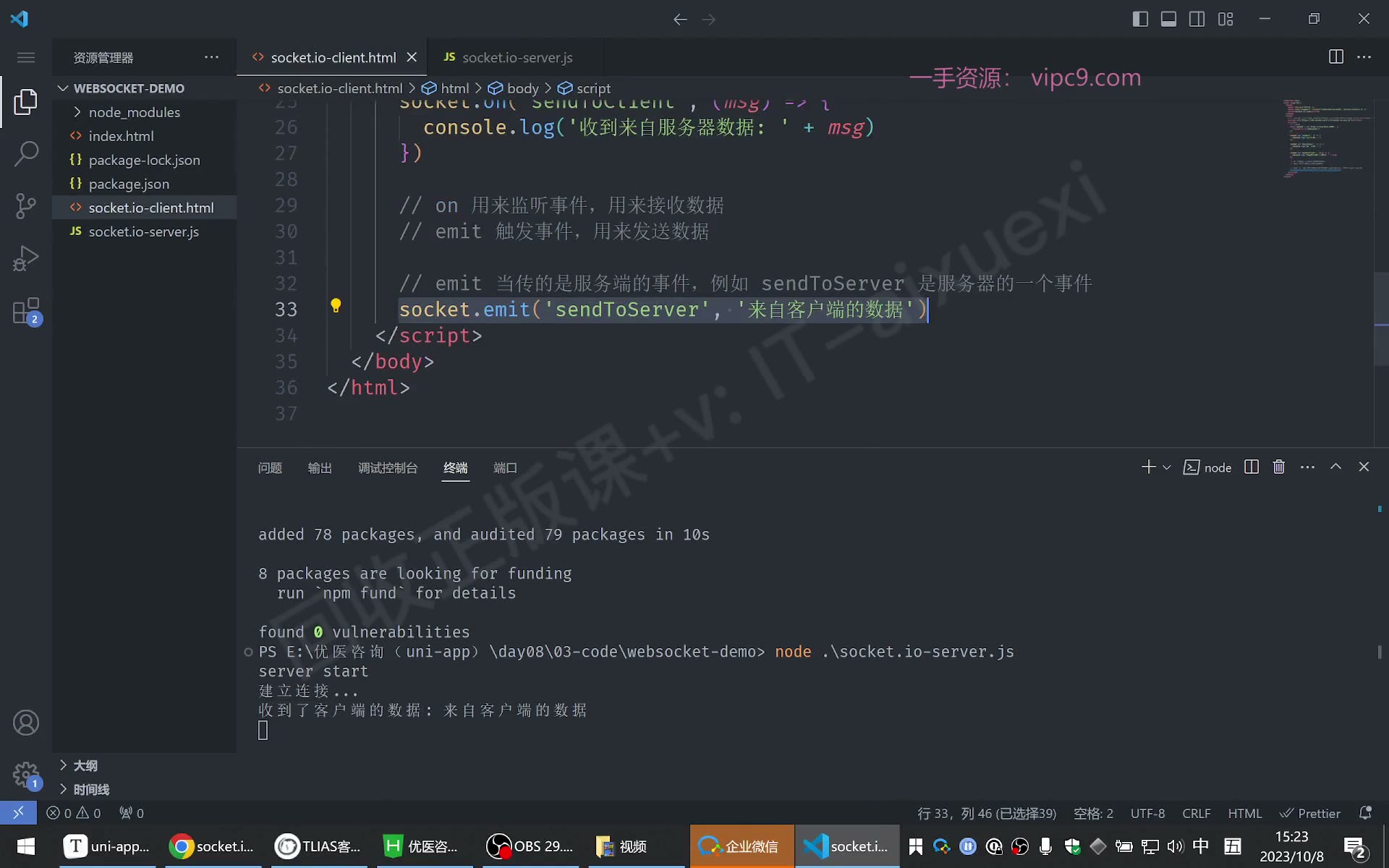This screenshot has height=868, width=1389.
Task: Open the explorer views ellipsis menu
Action: pyautogui.click(x=211, y=57)
